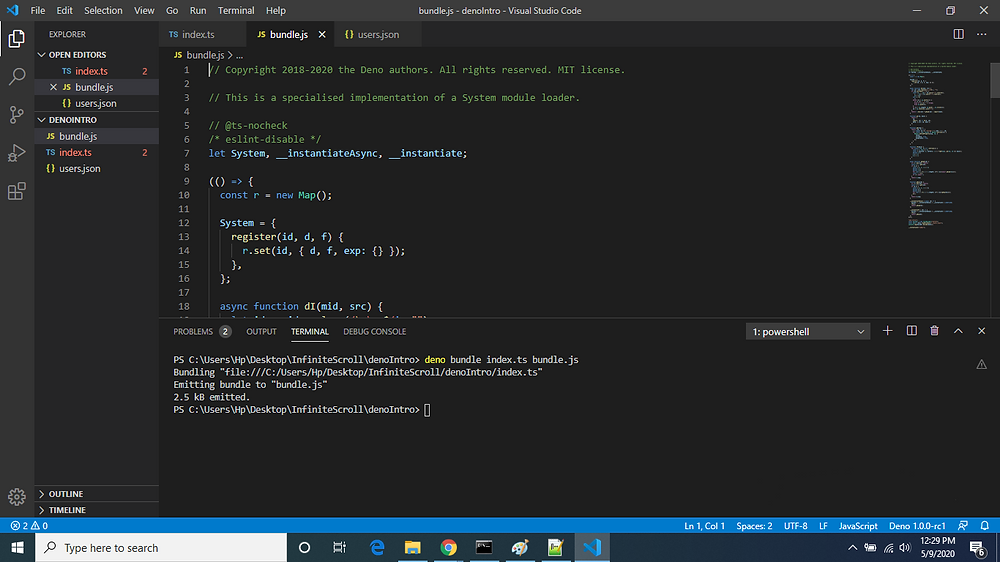The image size is (1000, 562).
Task: Open the Go menu
Action: (x=172, y=10)
